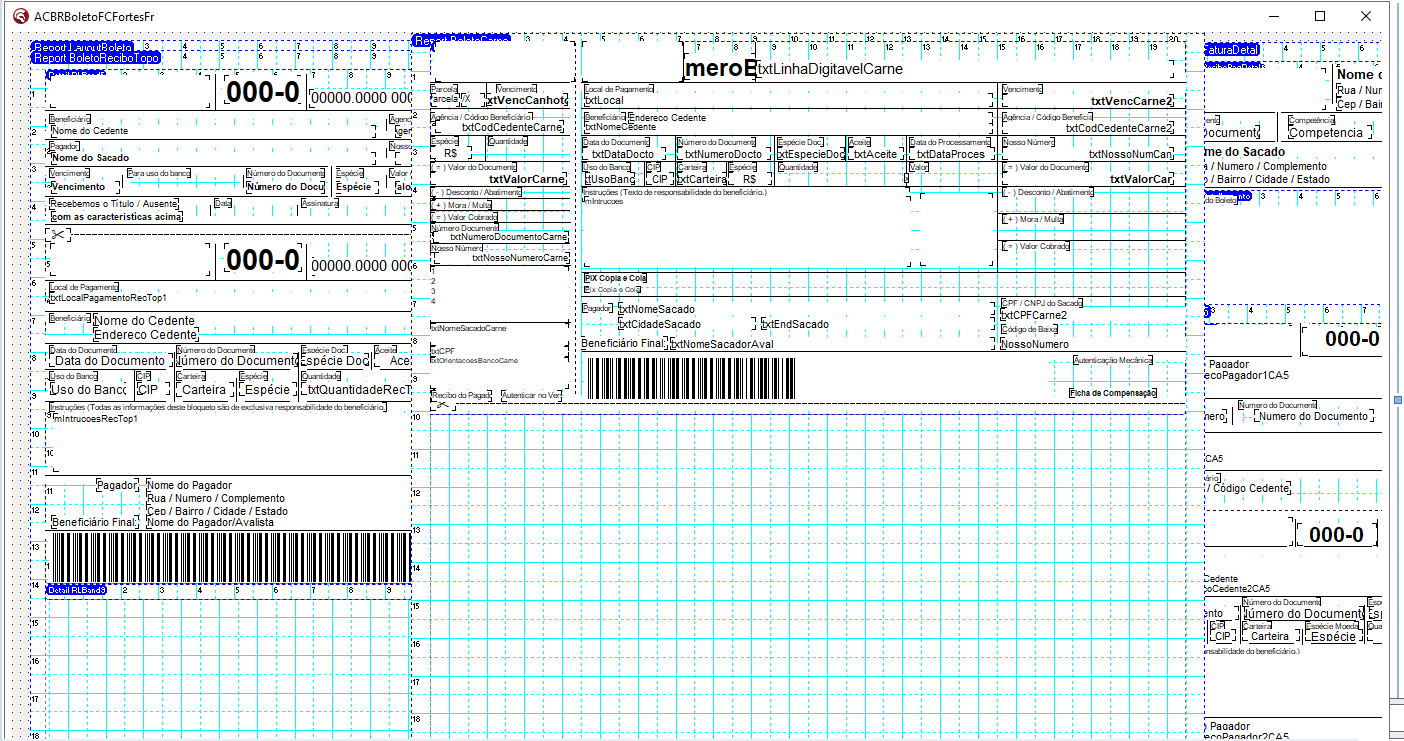Select the txtQuantidadeRecT field

pyautogui.click(x=359, y=390)
